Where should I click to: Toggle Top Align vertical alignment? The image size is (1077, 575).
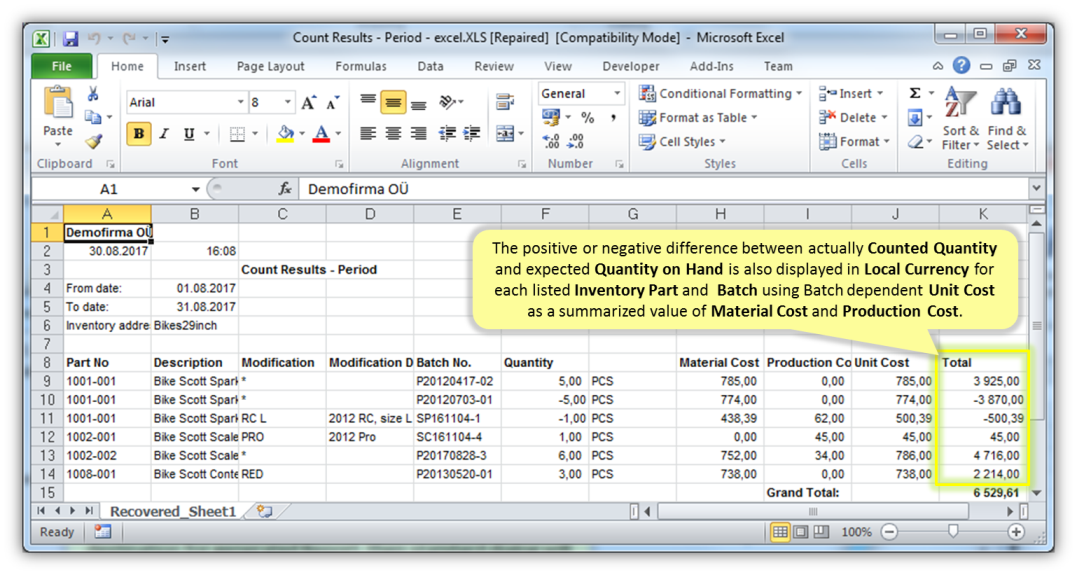(368, 102)
